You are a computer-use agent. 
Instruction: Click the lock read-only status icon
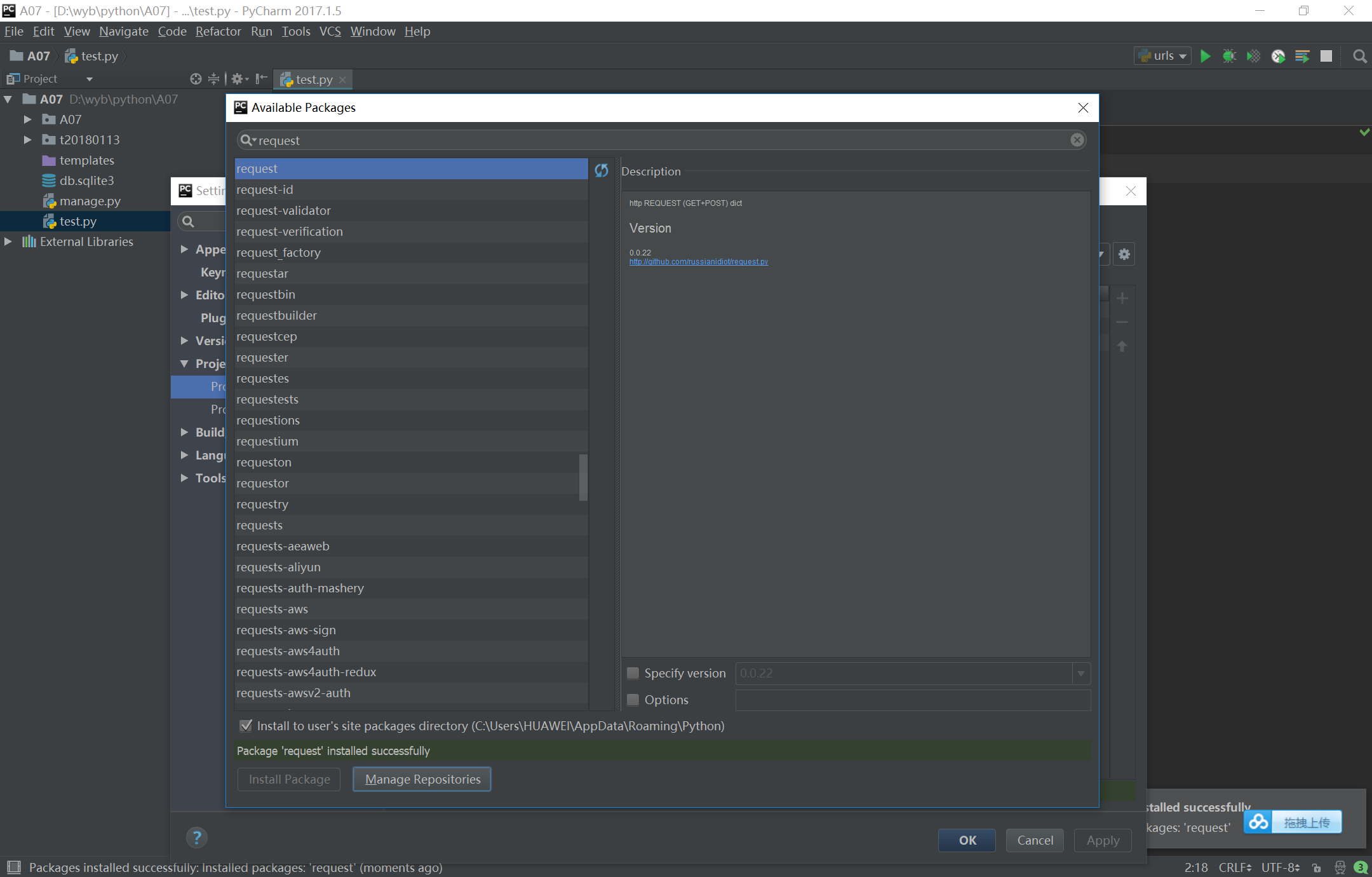1317,867
